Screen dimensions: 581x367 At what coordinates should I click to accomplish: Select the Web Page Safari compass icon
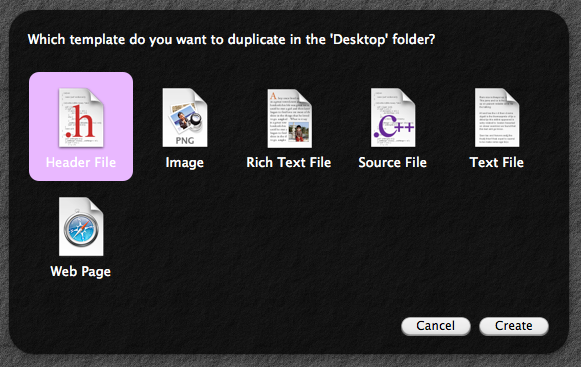[x=81, y=227]
